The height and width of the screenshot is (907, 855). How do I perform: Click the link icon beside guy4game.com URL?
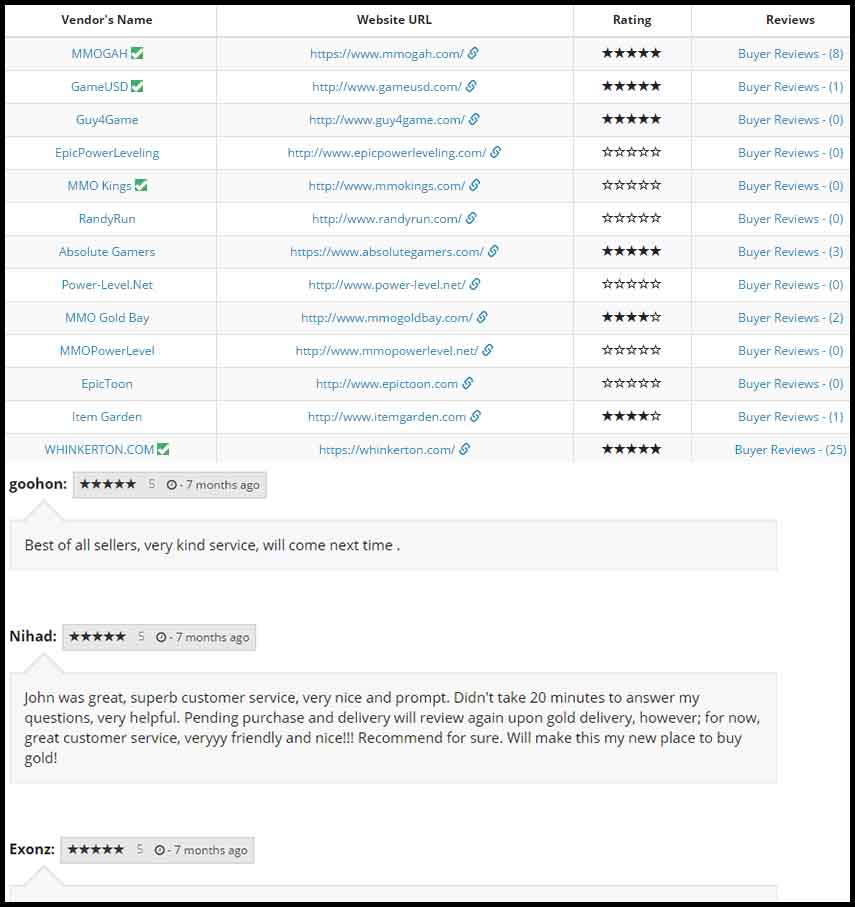[x=474, y=119]
